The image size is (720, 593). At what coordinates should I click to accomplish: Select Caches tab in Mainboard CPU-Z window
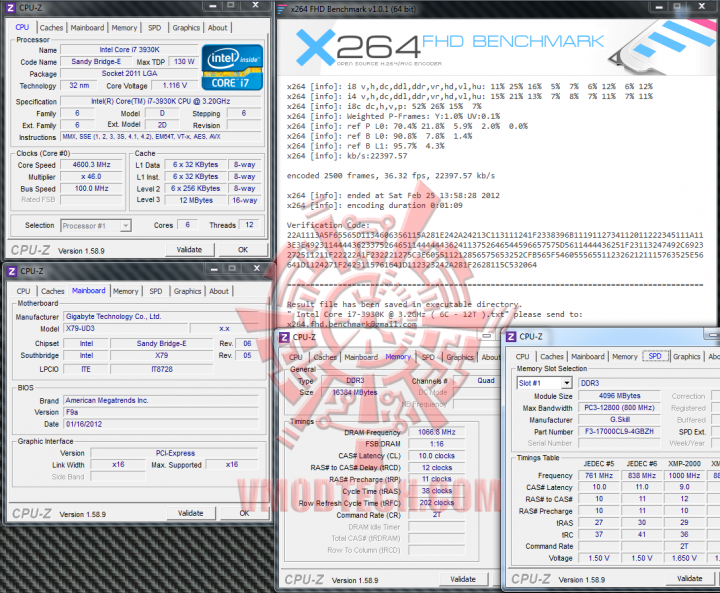coord(53,291)
